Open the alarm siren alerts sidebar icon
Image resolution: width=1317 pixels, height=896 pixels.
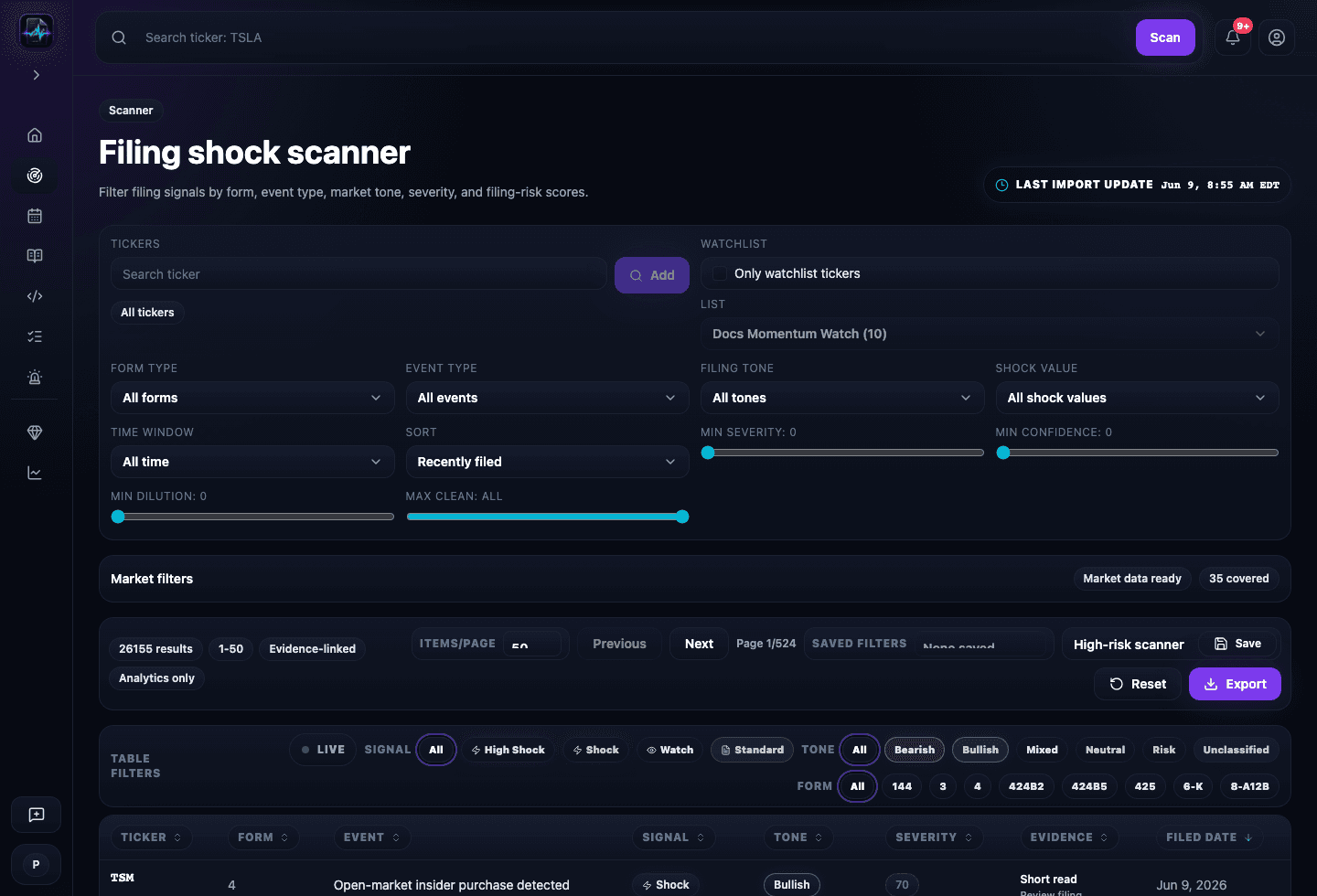(35, 377)
